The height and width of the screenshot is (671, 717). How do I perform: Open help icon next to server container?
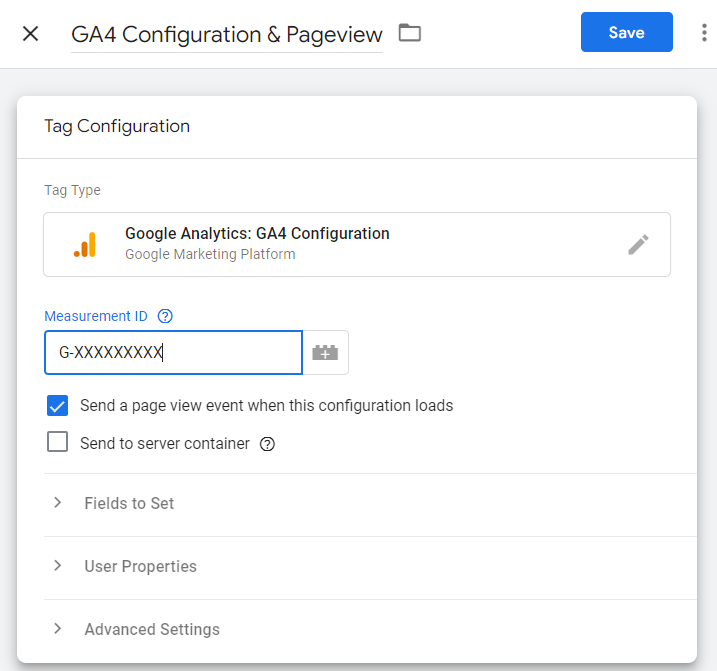coord(267,444)
